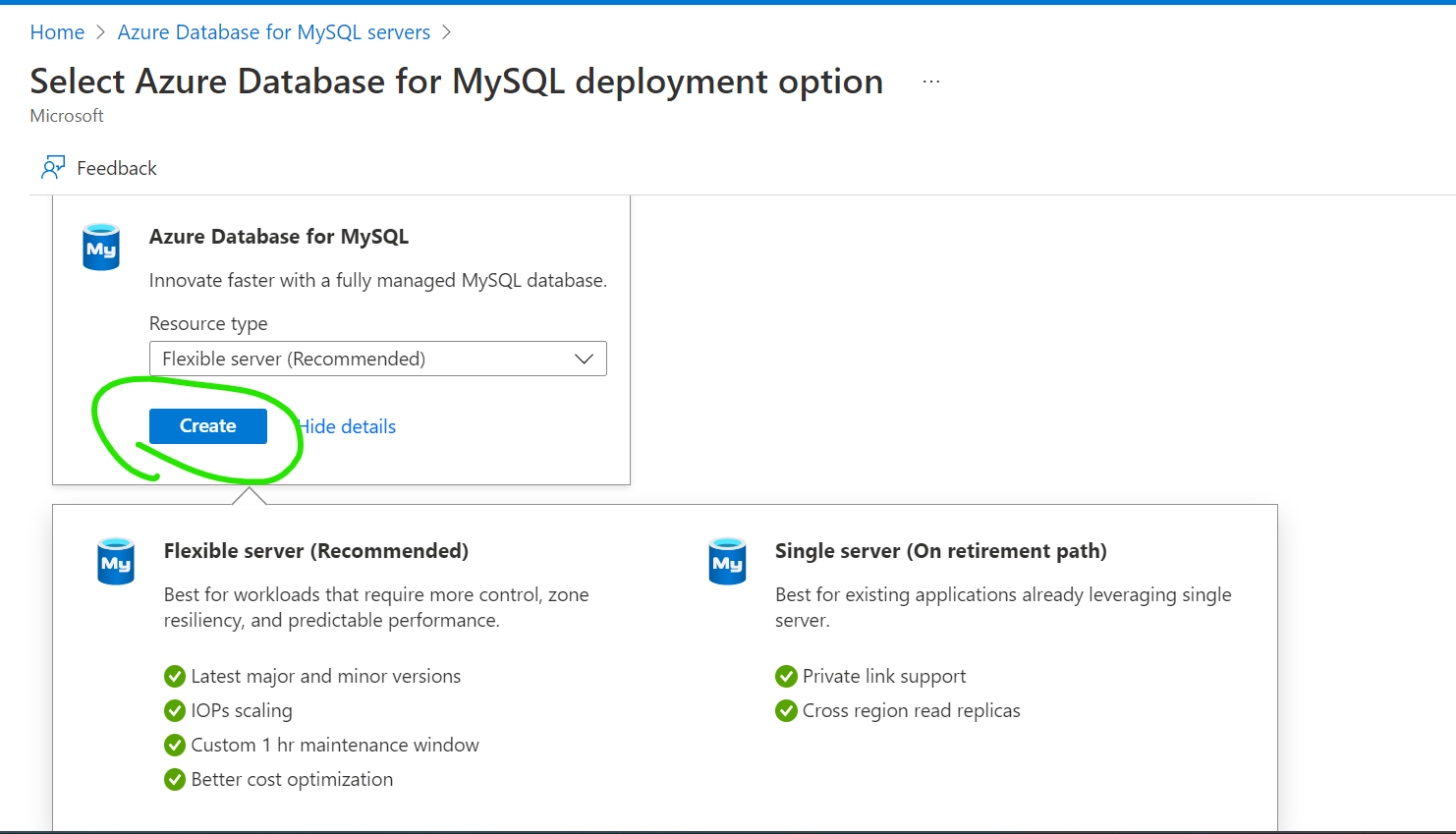Click the Hide details link

coord(346,426)
